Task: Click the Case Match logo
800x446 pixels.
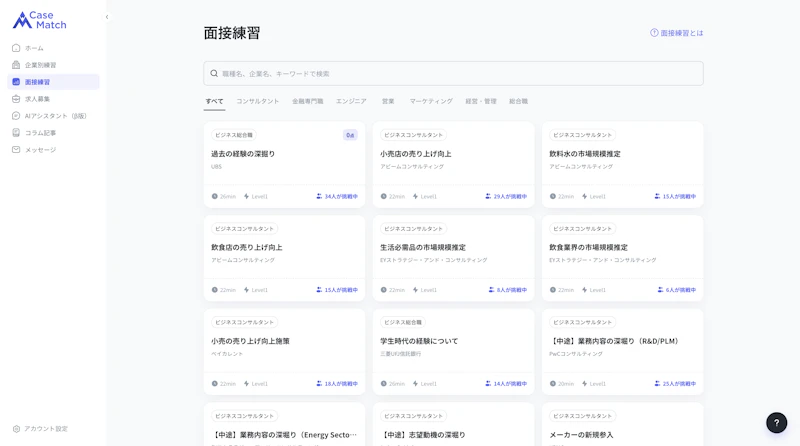Action: (39, 20)
